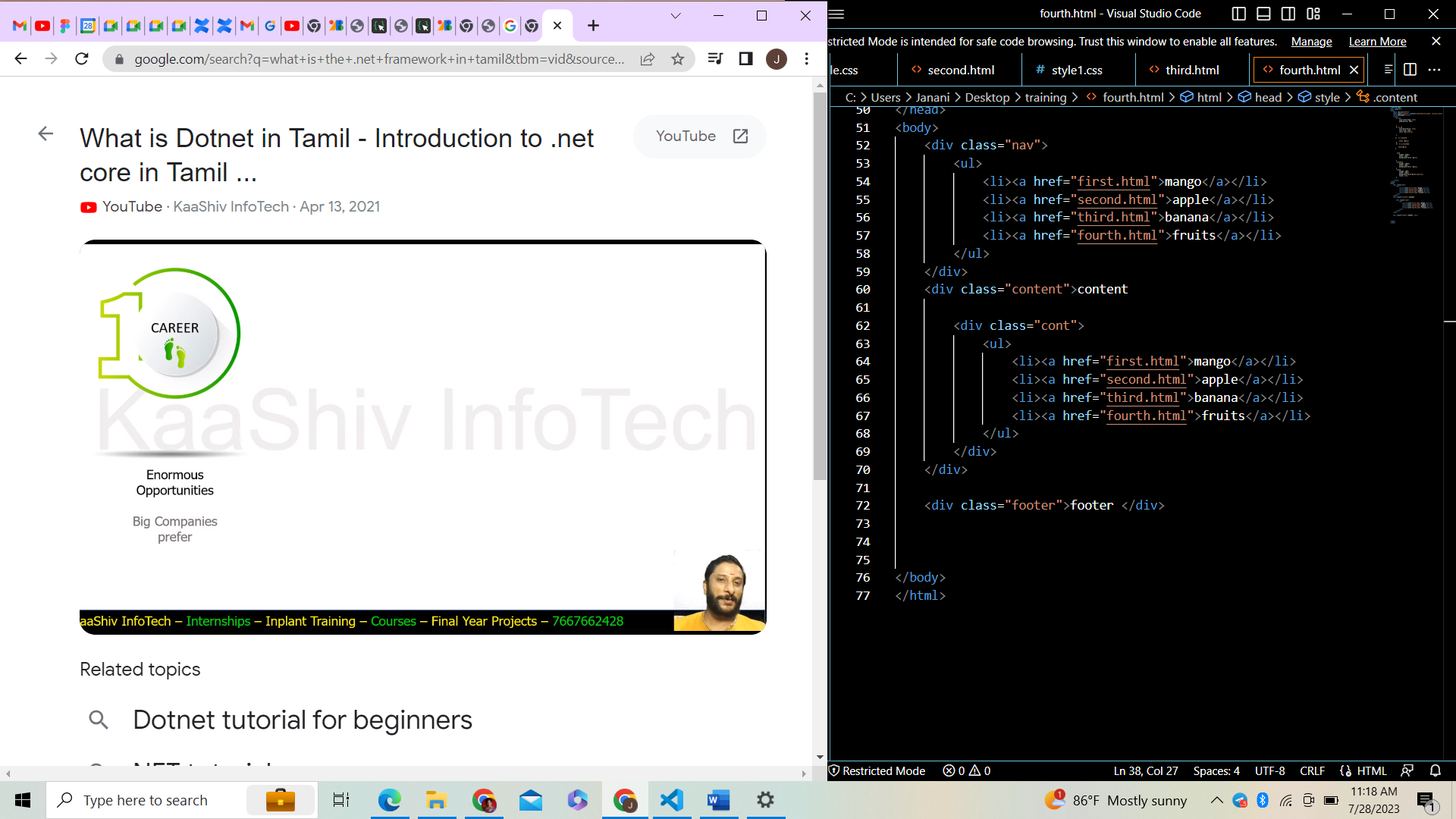1456x819 pixels.
Task: Open Chrome three-dot menu
Action: [807, 59]
